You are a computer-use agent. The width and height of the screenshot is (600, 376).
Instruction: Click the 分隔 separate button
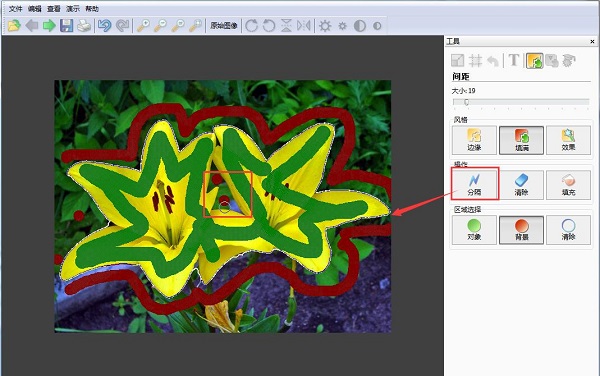tap(474, 185)
